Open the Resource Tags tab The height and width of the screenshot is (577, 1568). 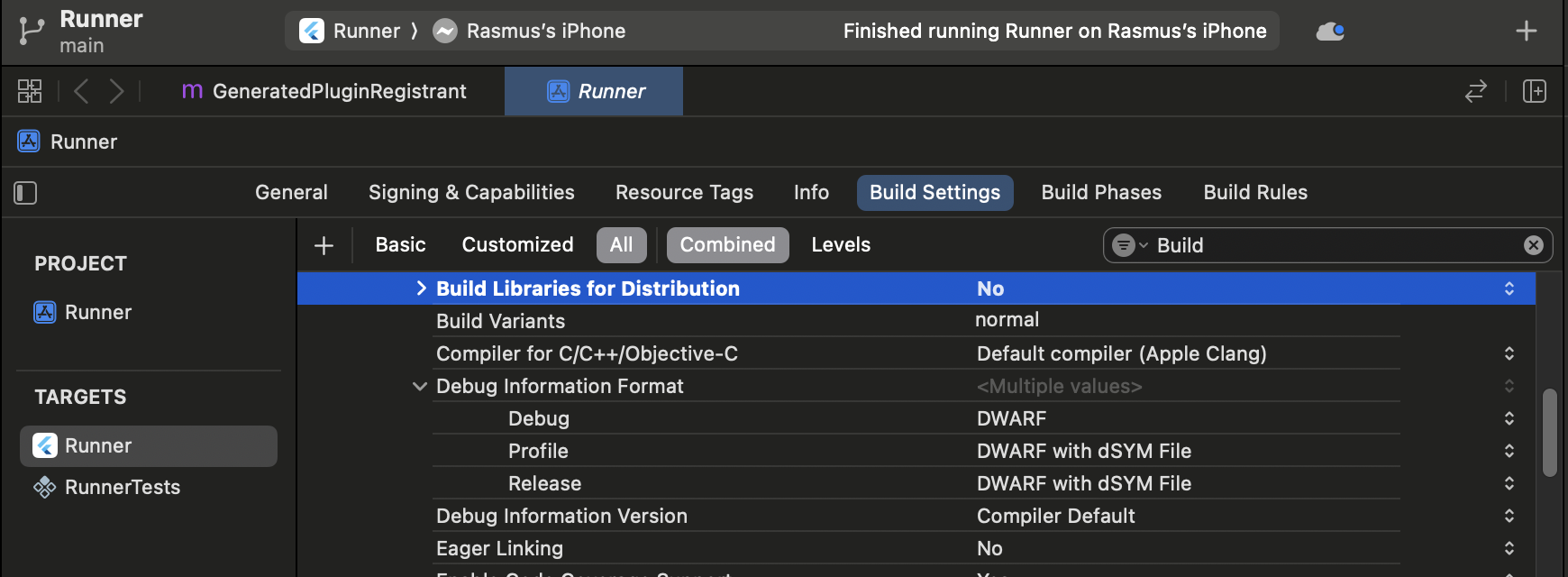[x=684, y=192]
